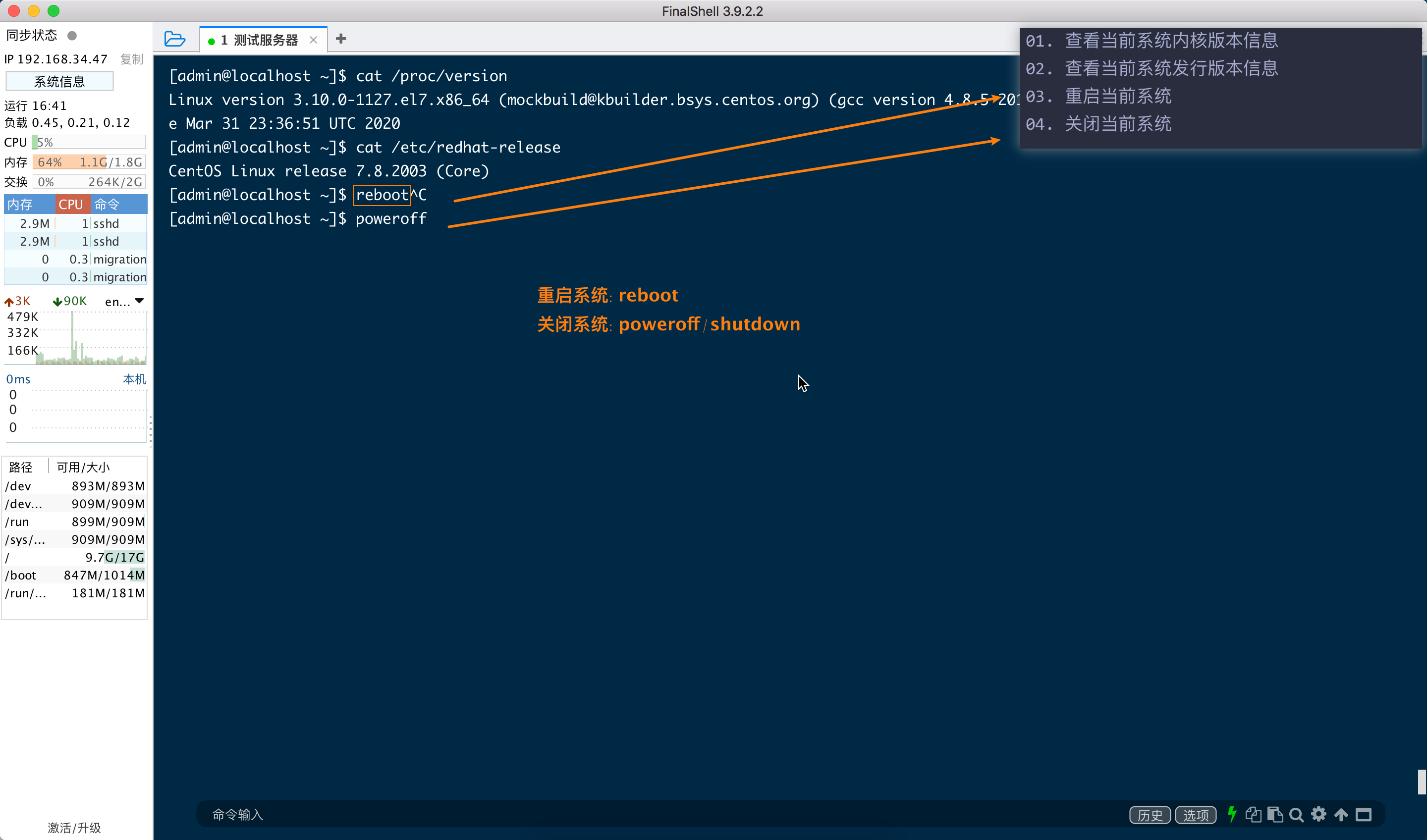Add a new tab with plus icon
The width and height of the screenshot is (1427, 840).
pyautogui.click(x=340, y=39)
